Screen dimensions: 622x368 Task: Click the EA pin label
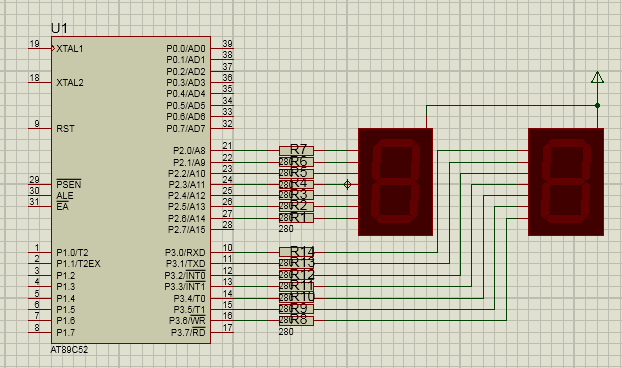(62, 207)
